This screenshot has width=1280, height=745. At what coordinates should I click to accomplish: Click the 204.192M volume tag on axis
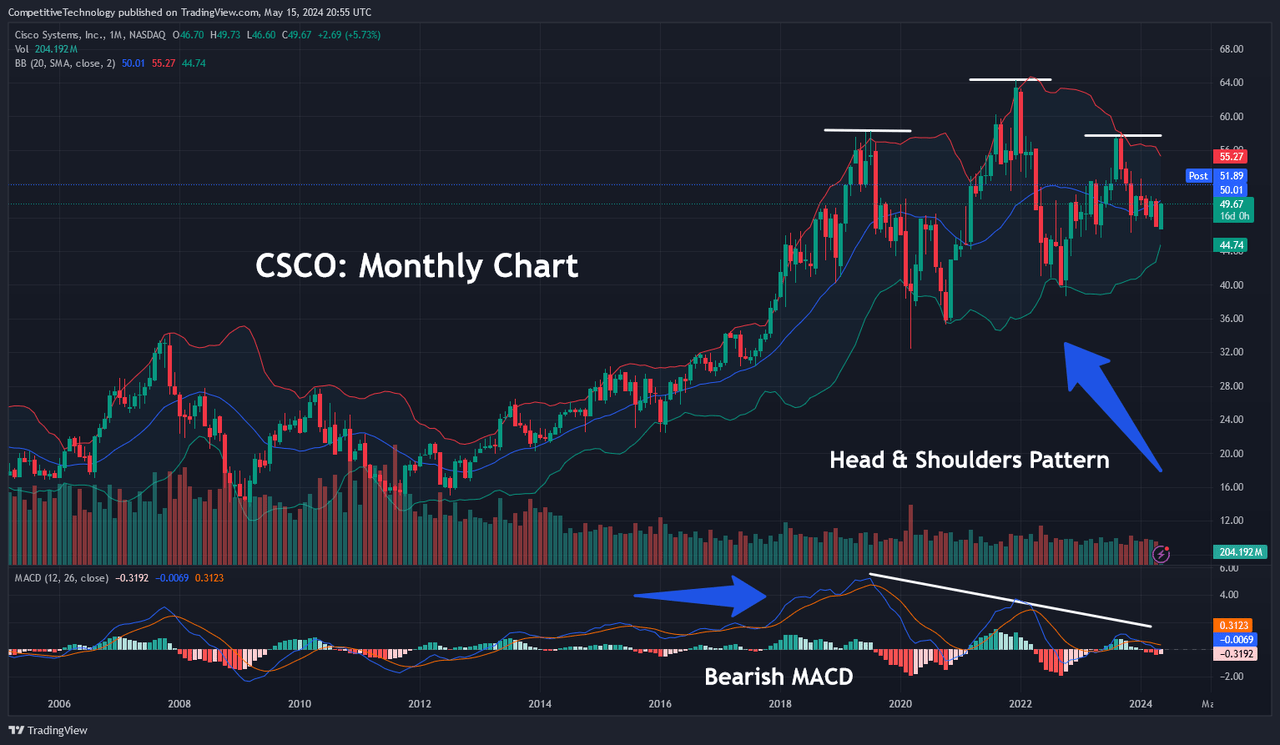click(x=1240, y=552)
